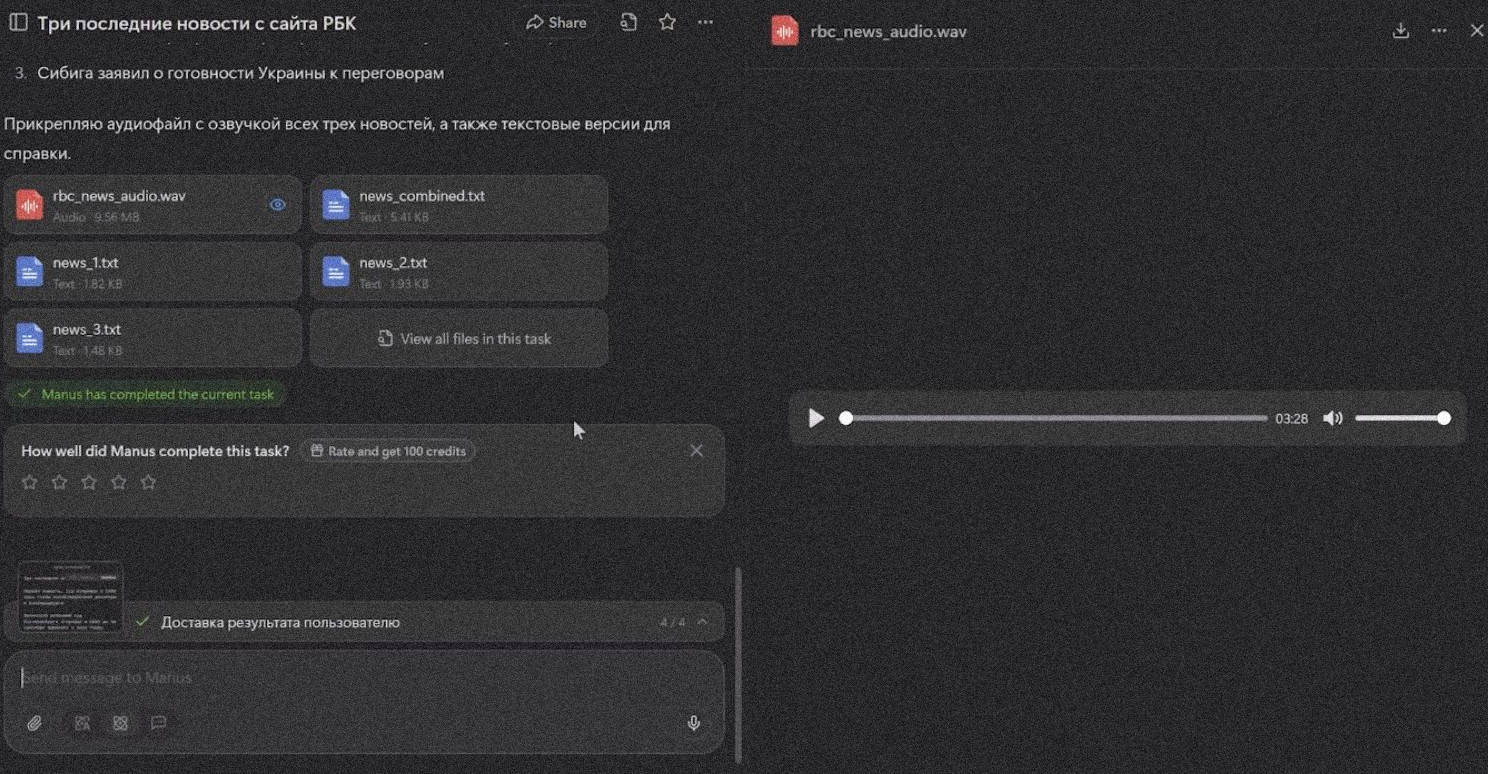Screen dimensions: 1488x774
Task: Give a one-star rating
Action: (30, 482)
